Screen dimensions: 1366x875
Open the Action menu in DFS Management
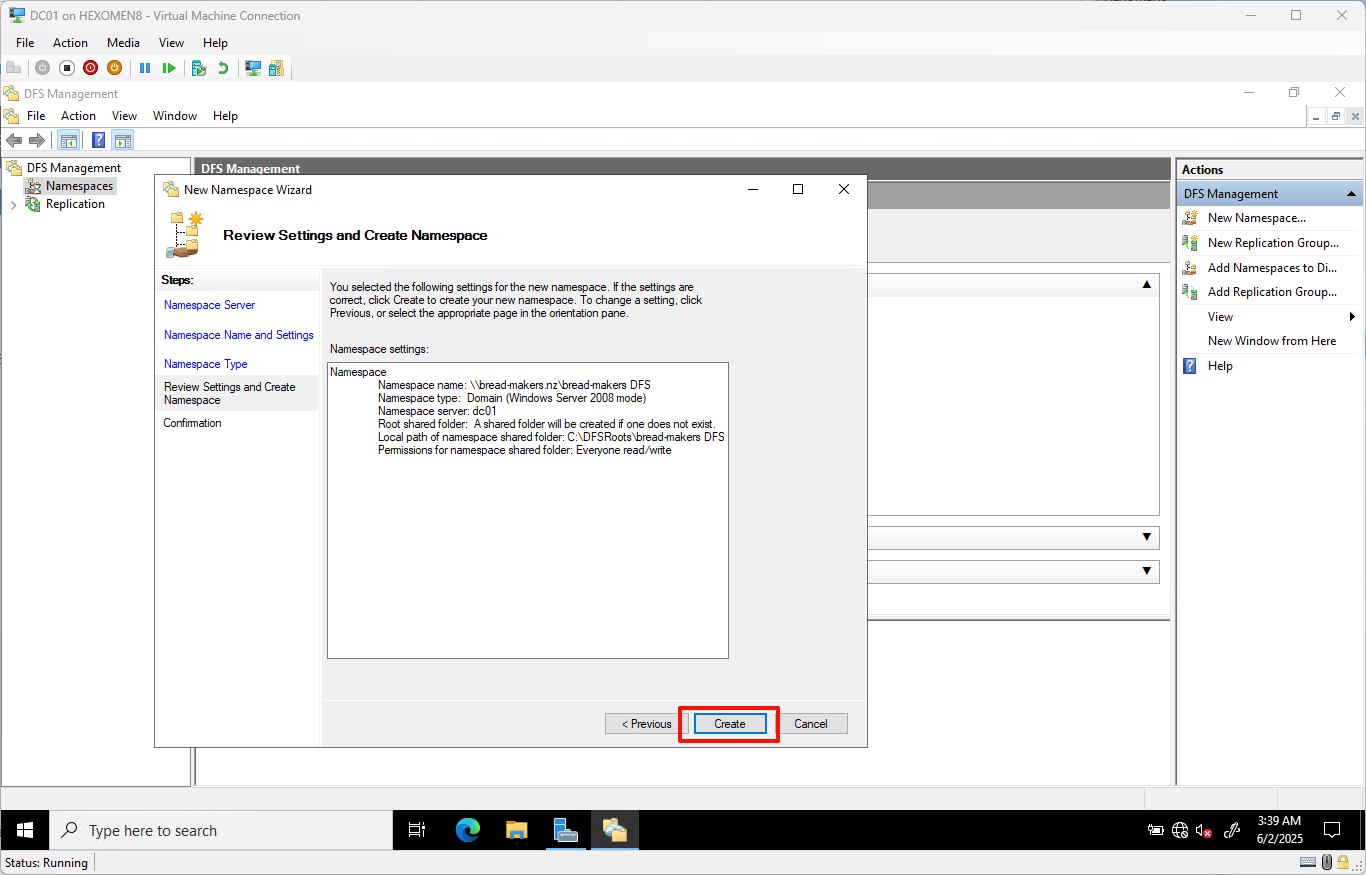pos(78,115)
